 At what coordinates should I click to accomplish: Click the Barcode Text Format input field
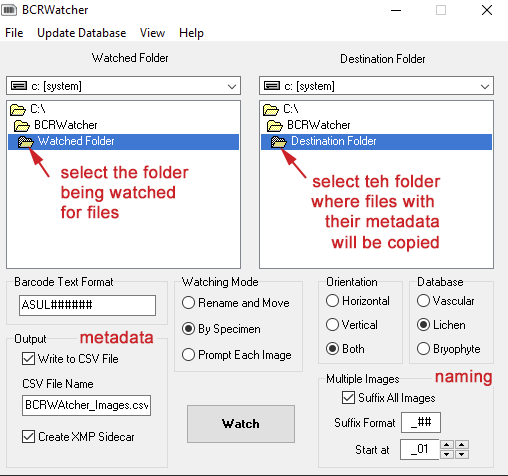pos(87,305)
